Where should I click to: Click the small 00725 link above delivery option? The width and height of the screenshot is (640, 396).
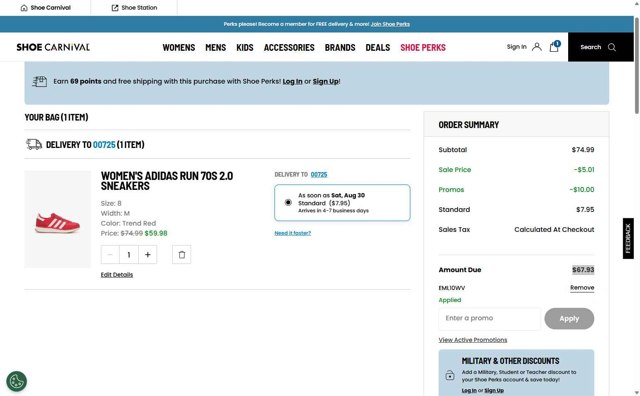(319, 174)
